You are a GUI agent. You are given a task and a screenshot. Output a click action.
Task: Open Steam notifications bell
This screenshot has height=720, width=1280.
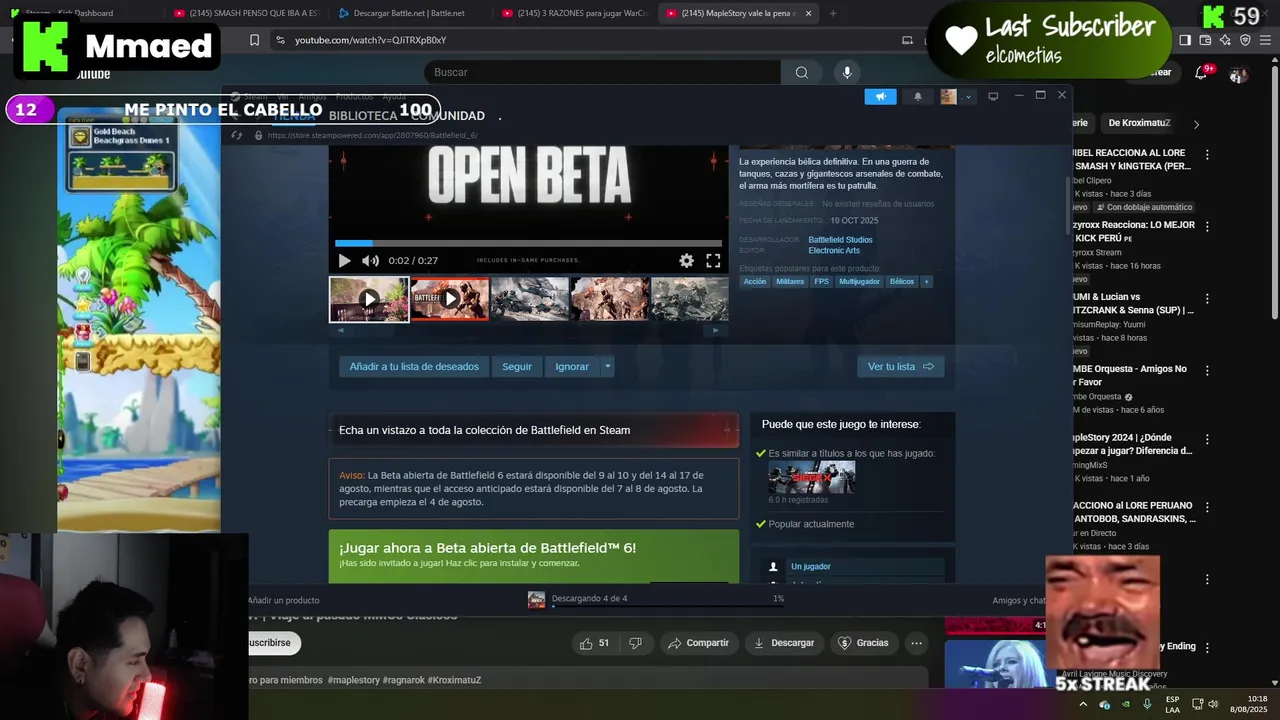tap(918, 97)
